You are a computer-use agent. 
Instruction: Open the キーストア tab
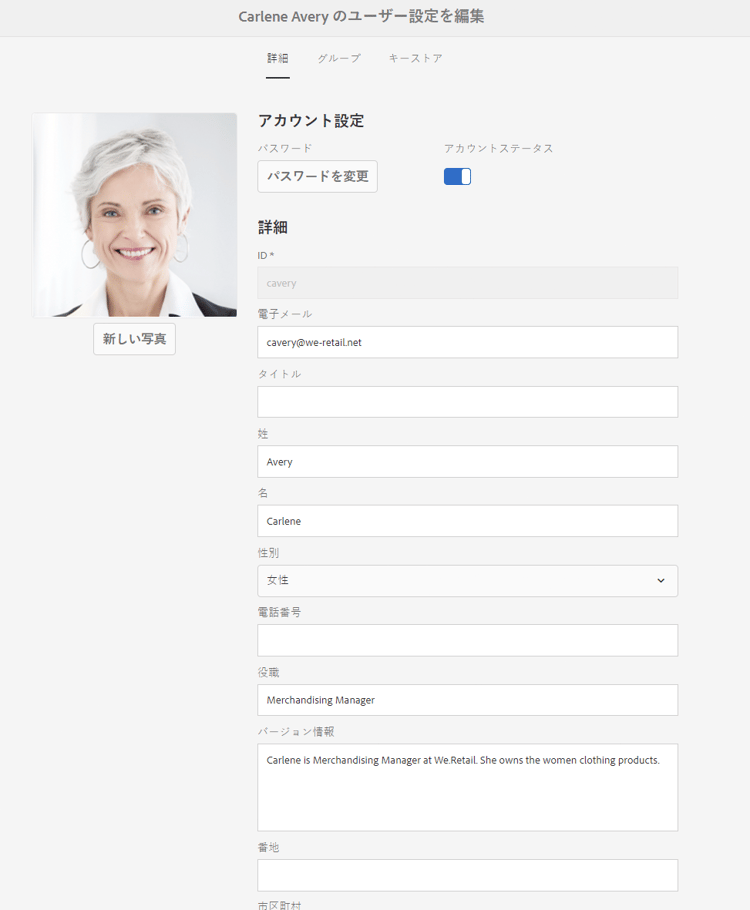[416, 58]
